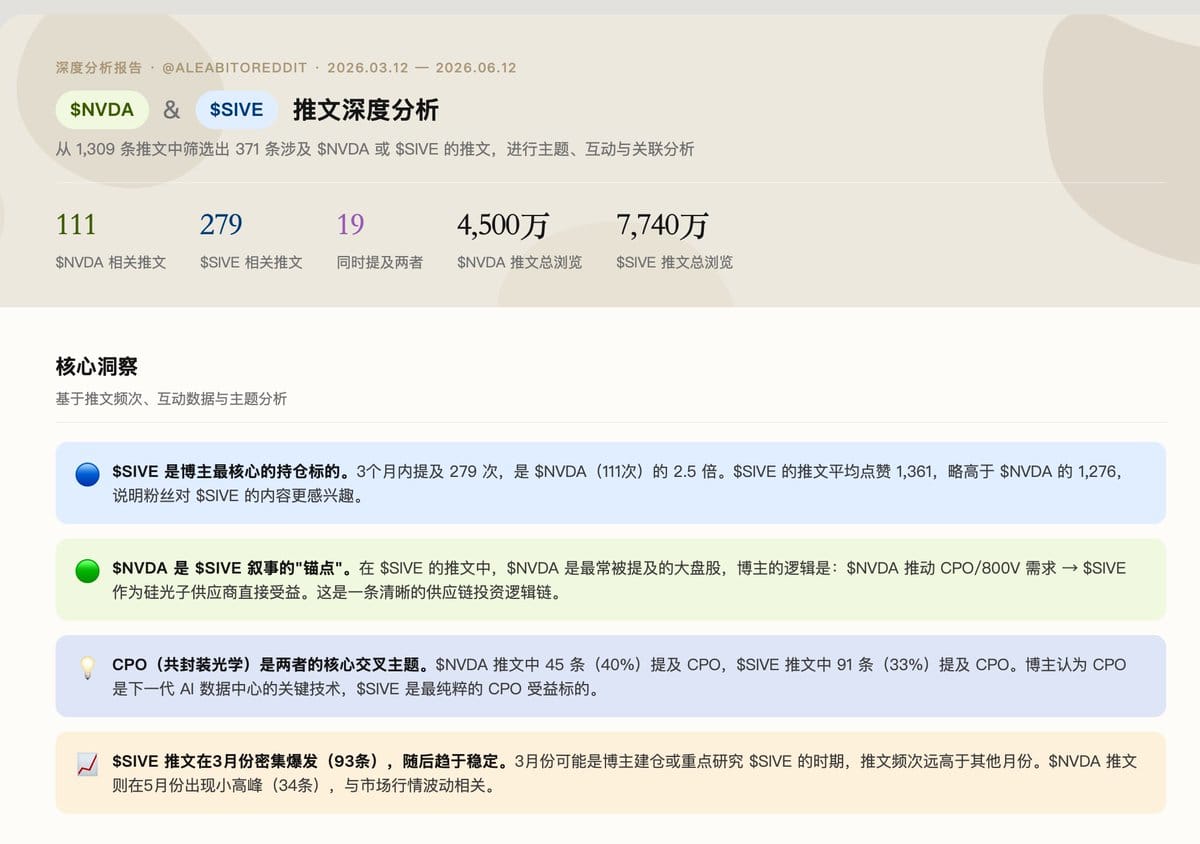This screenshot has width=1200, height=844.
Task: Click the @ALEABITOREDDIT handle in header
Action: click(x=234, y=68)
